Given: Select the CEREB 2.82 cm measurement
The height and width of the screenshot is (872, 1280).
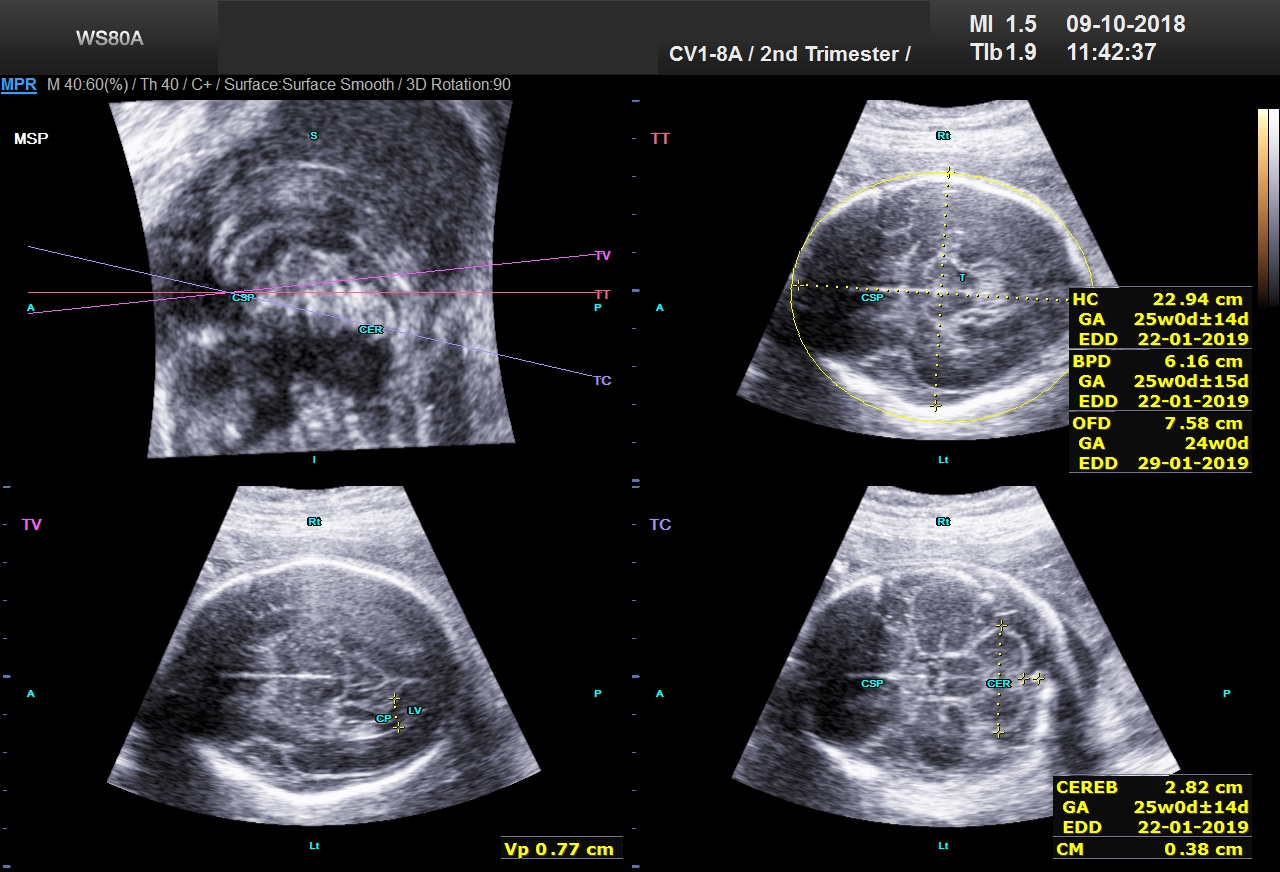Looking at the screenshot, I should pyautogui.click(x=1152, y=787).
